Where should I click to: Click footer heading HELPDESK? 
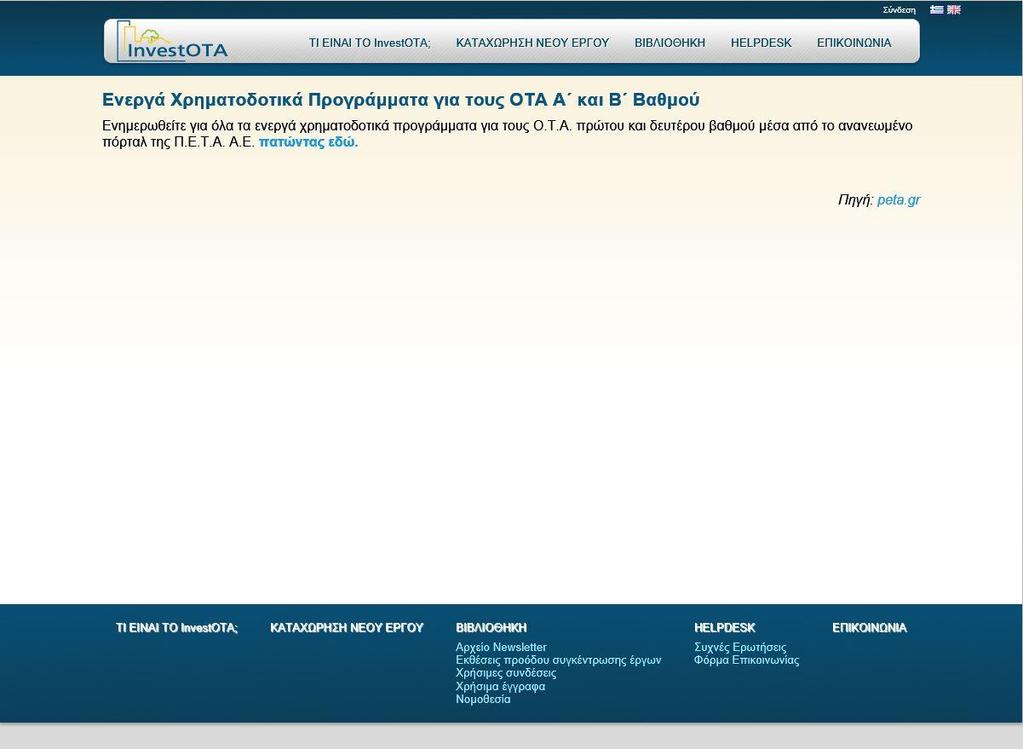point(725,628)
